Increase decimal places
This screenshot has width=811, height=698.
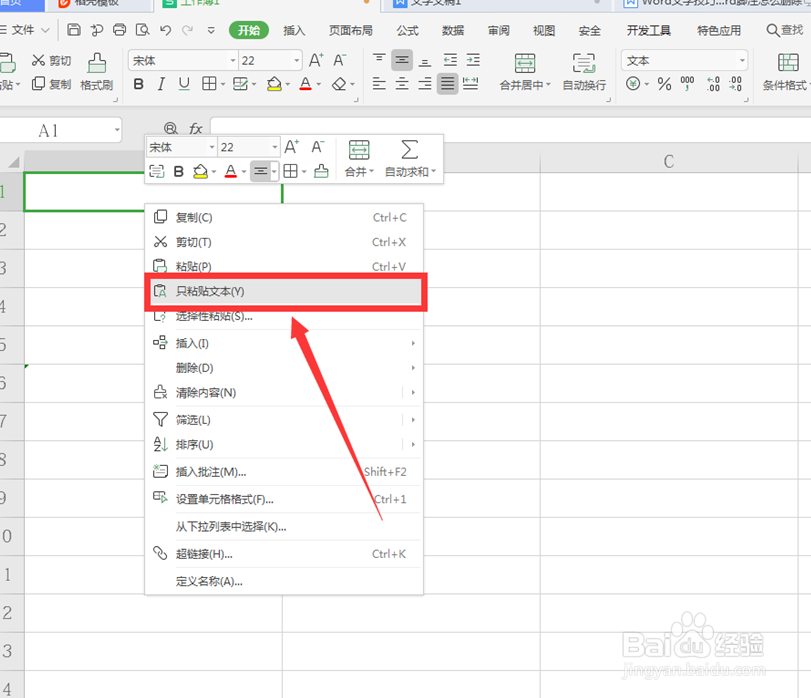(713, 84)
